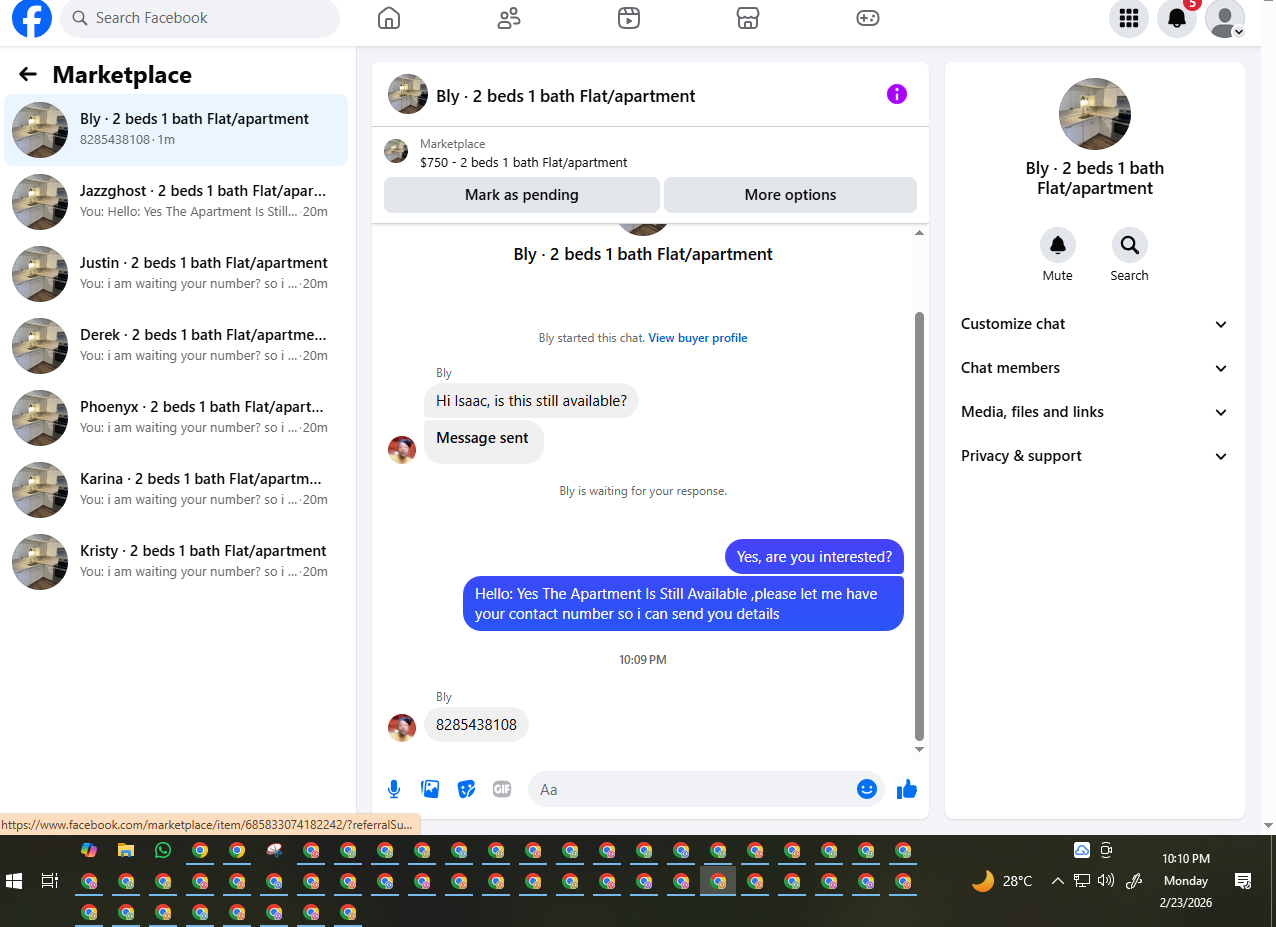Click into the Search Facebook field
The height and width of the screenshot is (927, 1276).
(200, 18)
